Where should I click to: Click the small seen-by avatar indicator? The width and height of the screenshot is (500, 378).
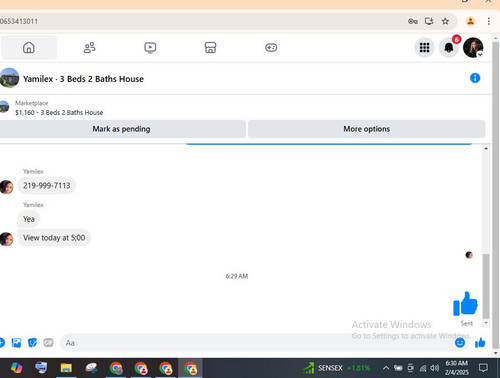point(469,255)
